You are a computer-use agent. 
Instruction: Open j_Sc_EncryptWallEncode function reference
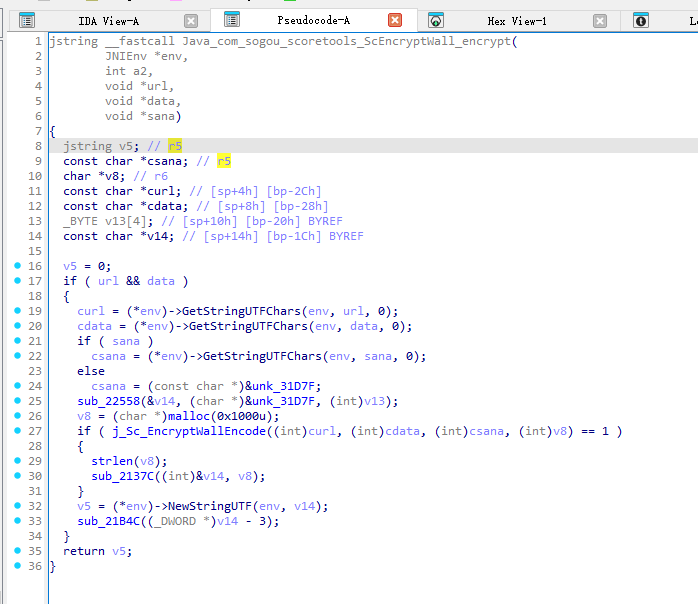tap(189, 431)
